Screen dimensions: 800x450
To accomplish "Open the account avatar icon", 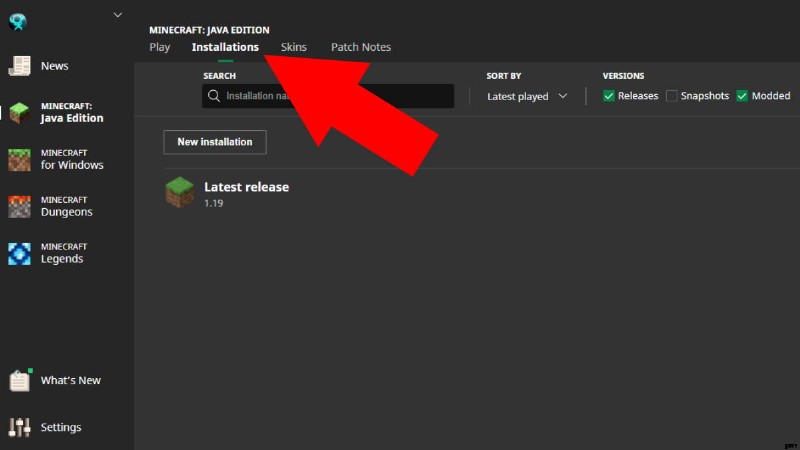I will (x=18, y=21).
